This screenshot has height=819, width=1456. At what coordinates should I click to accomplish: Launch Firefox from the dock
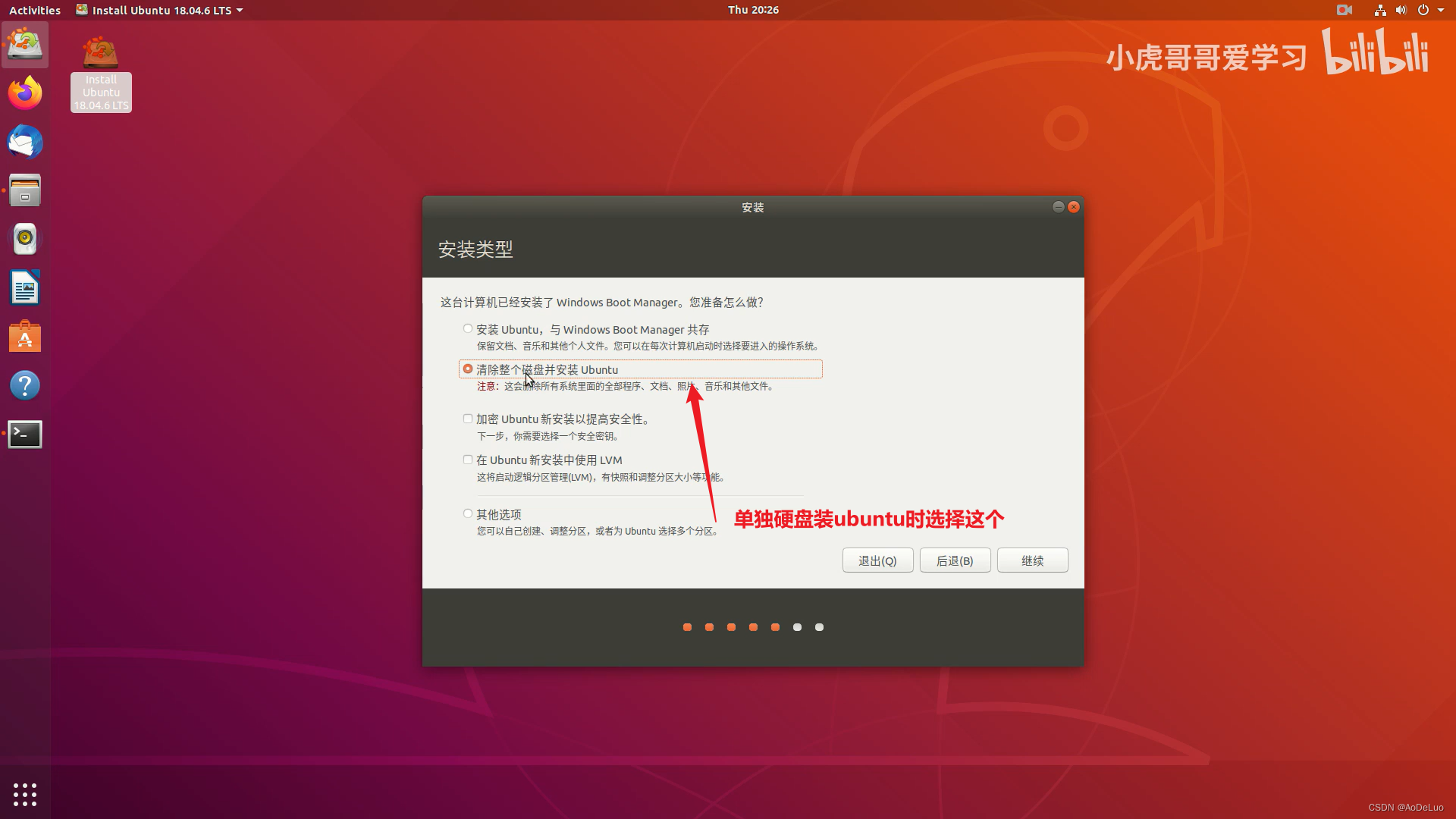(x=25, y=93)
